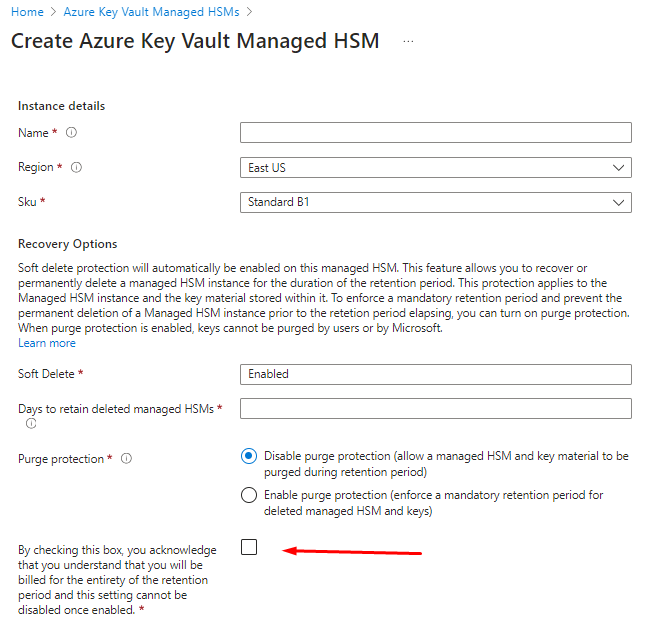The height and width of the screenshot is (636, 662).
Task: Click the chevron arrow on Sku dropdown
Action: coord(619,203)
